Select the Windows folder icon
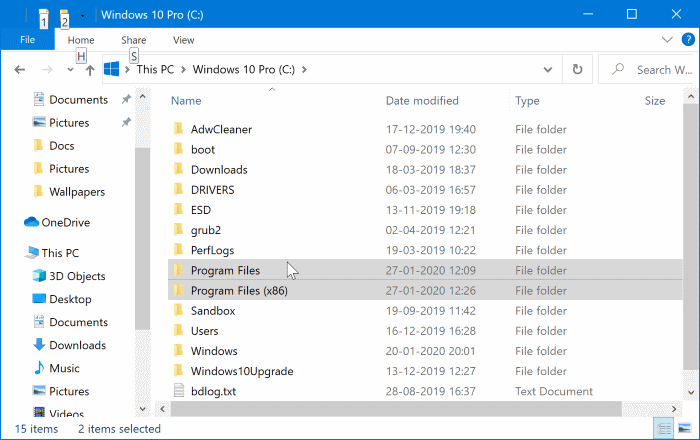The height and width of the screenshot is (440, 700). [178, 350]
